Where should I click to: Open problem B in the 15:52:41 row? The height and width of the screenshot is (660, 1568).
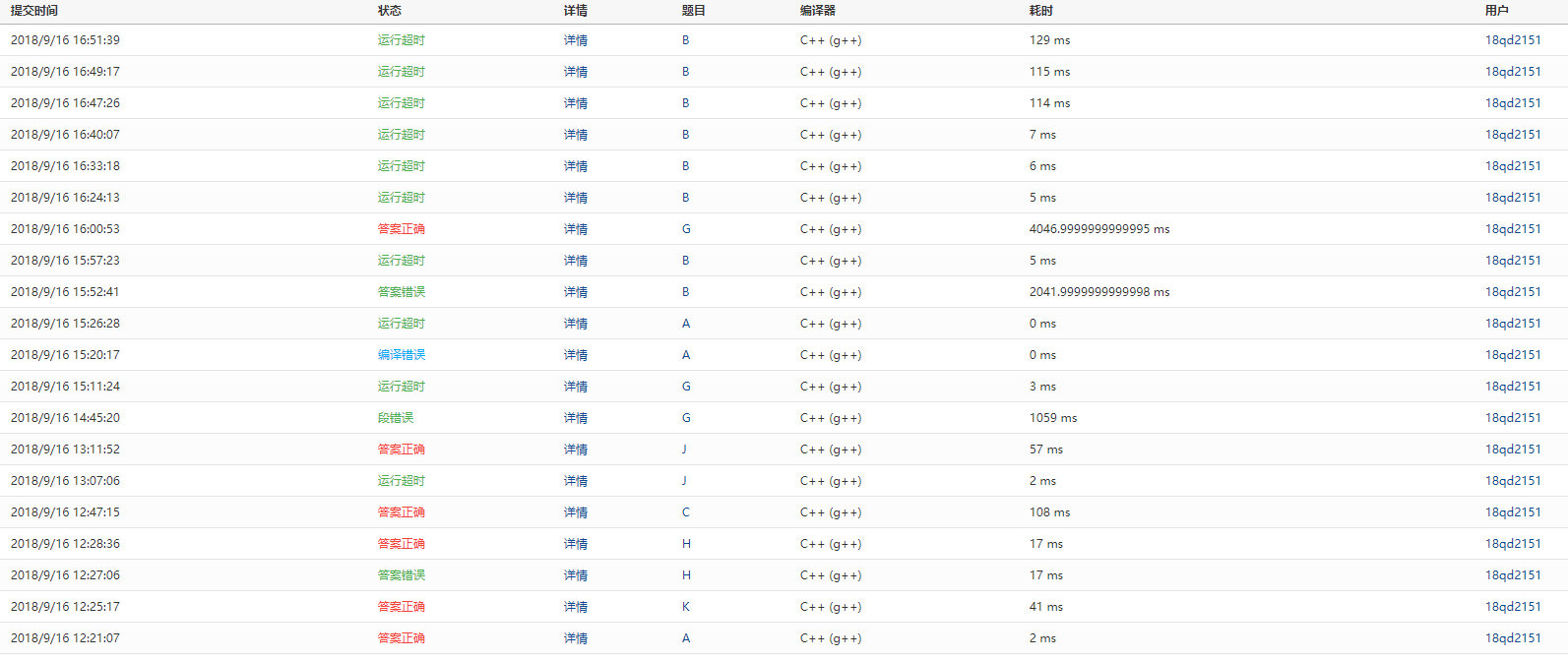click(685, 292)
